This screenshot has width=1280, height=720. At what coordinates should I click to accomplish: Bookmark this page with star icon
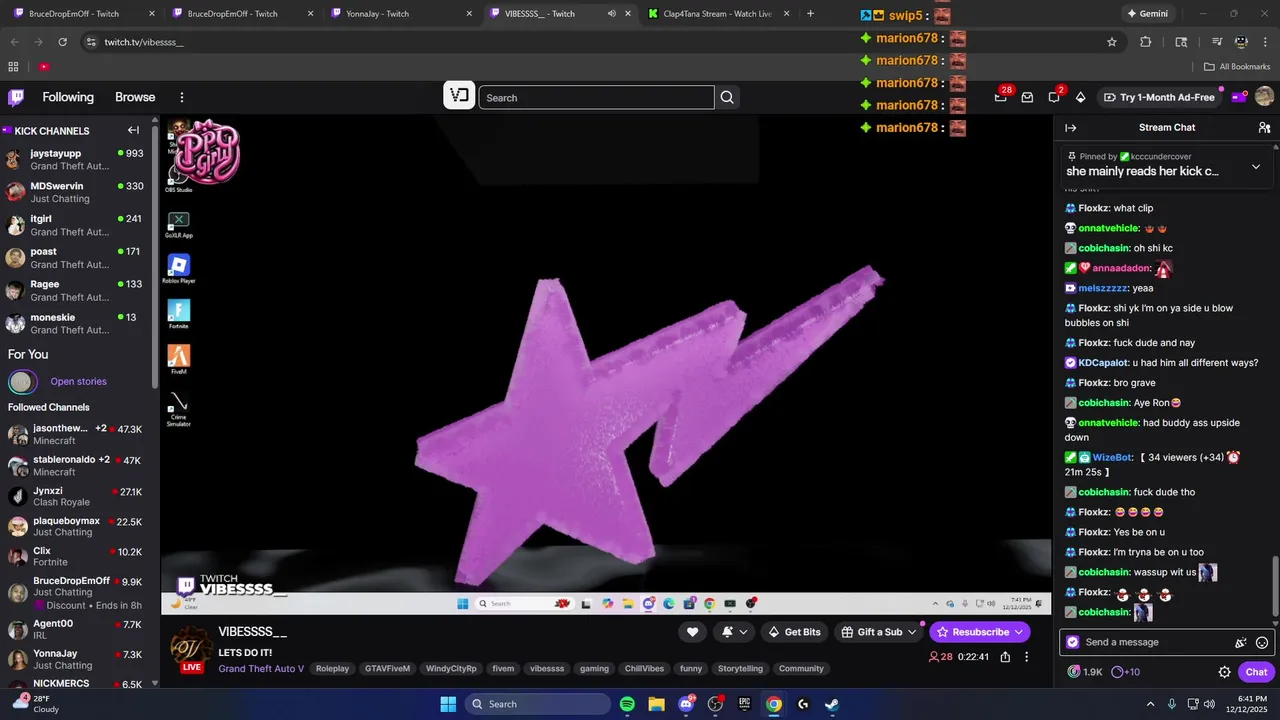coord(1111,42)
